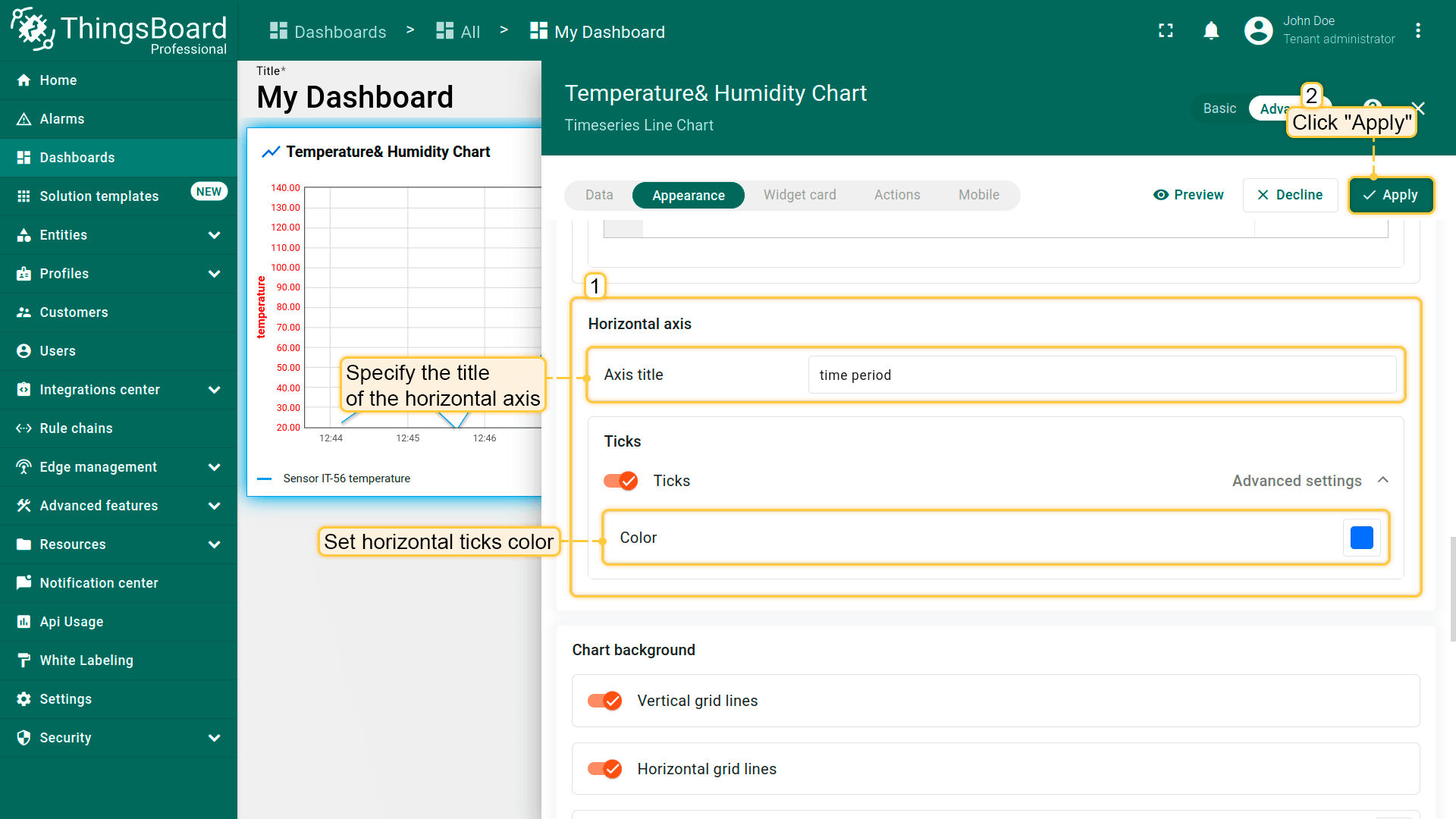The image size is (1456, 819).
Task: Open Notification center in sidebar
Action: pos(99,583)
